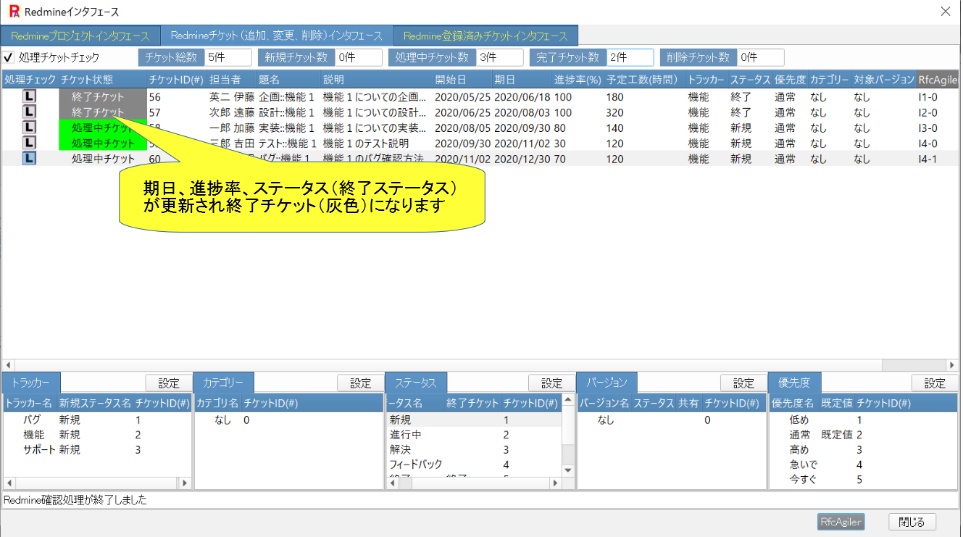Click the ticket table horizontal scrollbar thumb

913,364
